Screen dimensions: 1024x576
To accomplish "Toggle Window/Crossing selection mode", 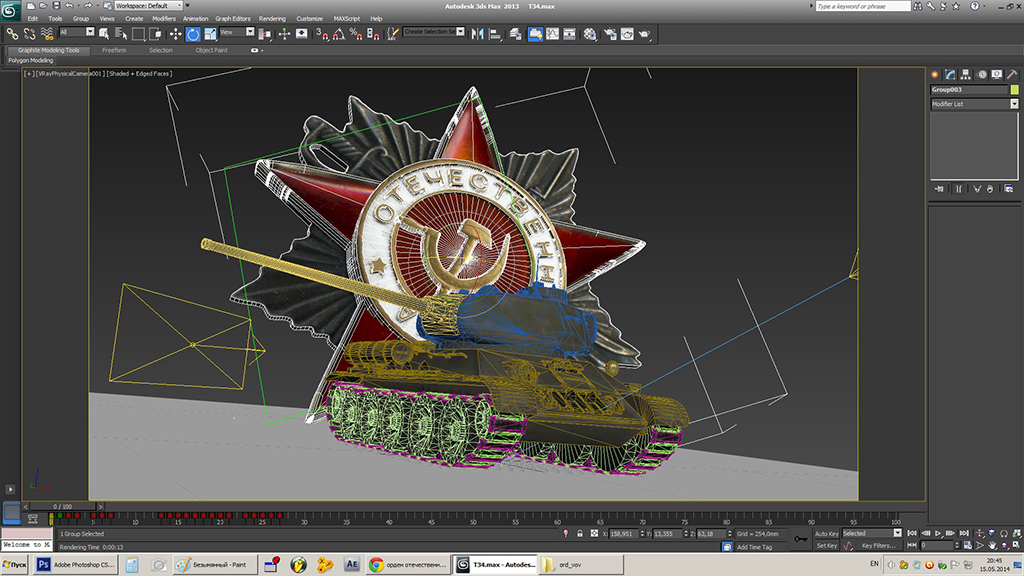I will 155,34.
